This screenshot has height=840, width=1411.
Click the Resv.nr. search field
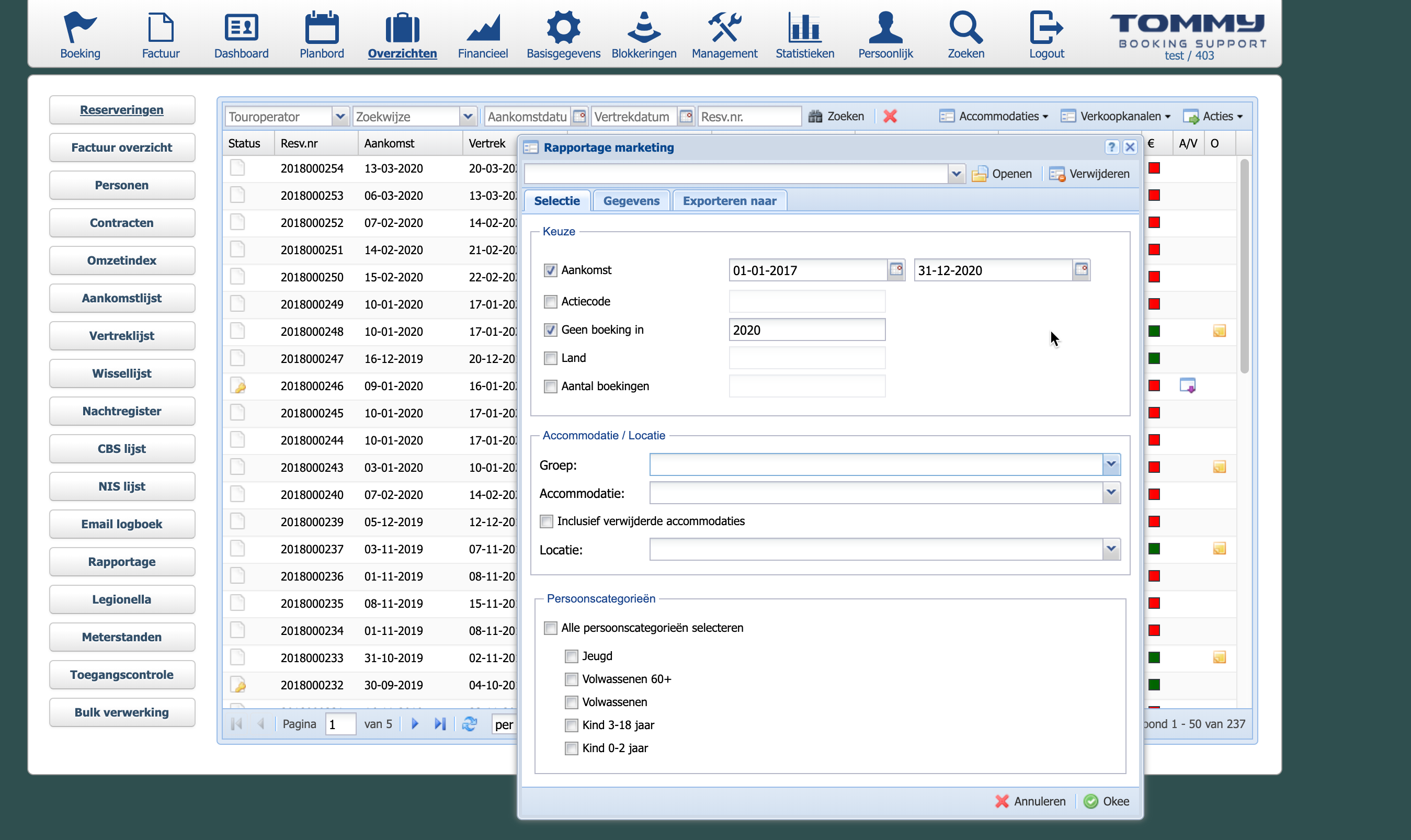[x=749, y=116]
